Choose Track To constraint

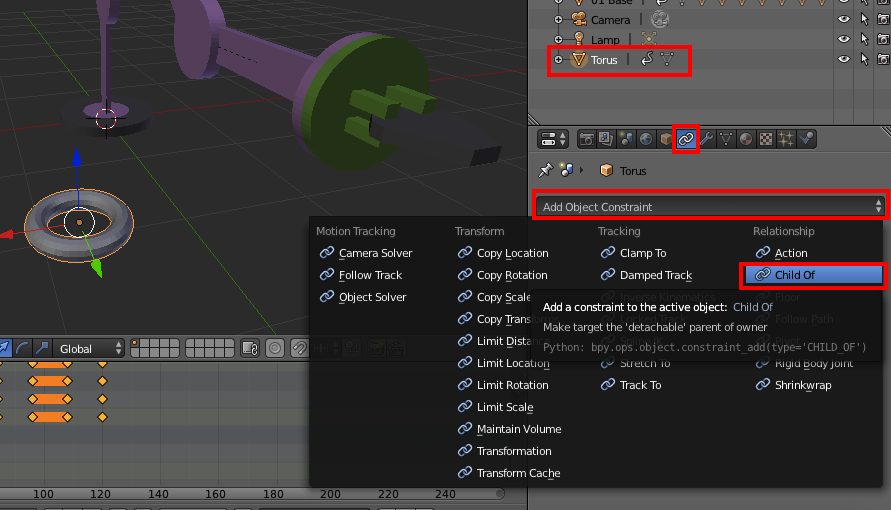coord(631,385)
